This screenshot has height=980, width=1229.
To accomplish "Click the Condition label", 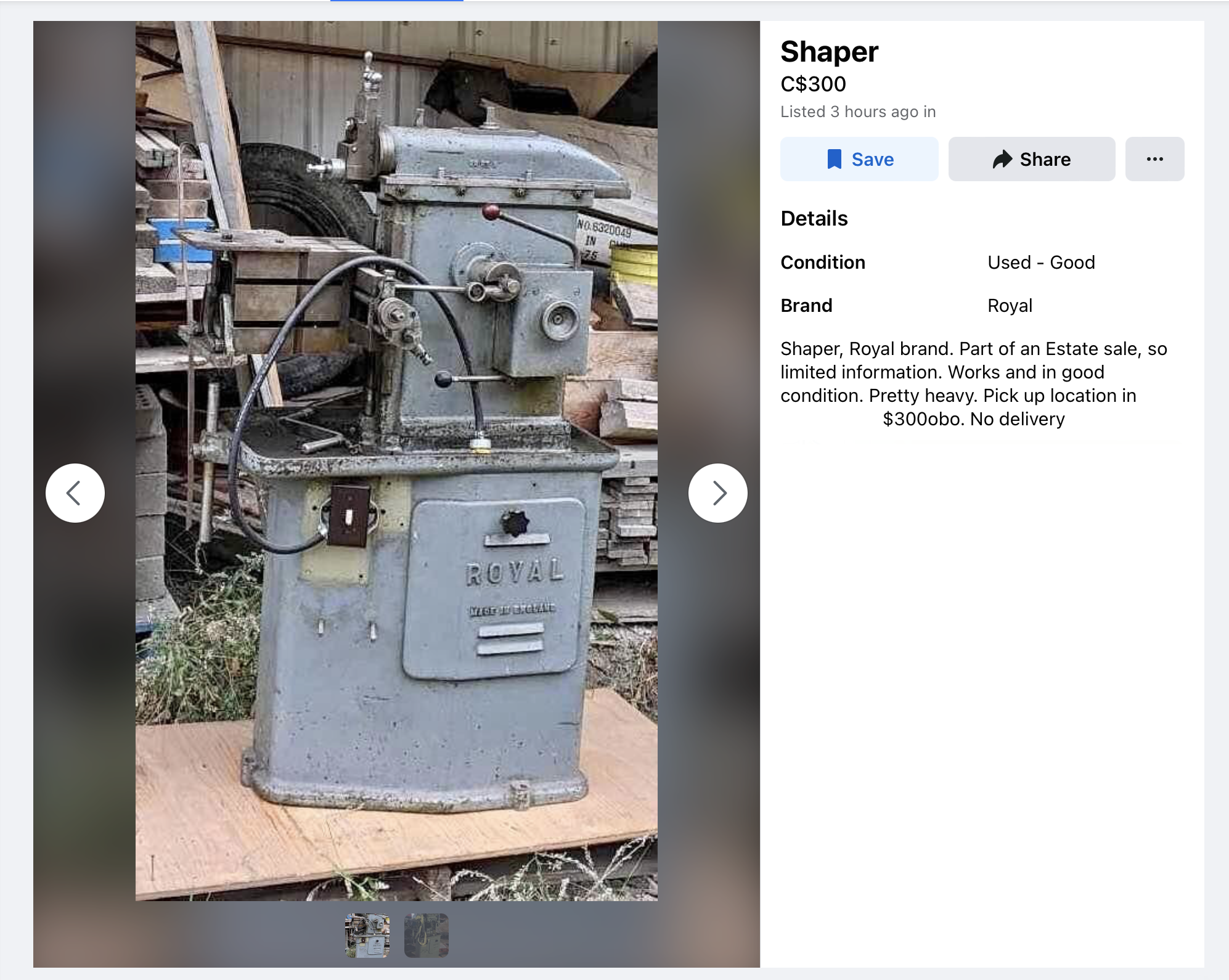I will (823, 263).
